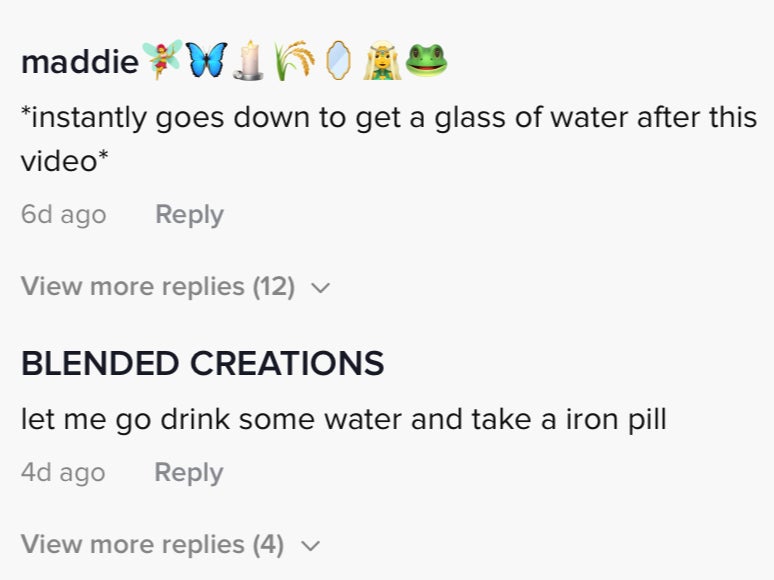Expand View more replies (12)
The height and width of the screenshot is (580, 774).
[176, 286]
